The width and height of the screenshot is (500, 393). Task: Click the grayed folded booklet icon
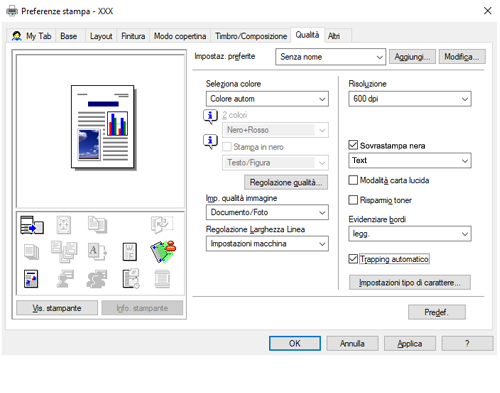(162, 225)
